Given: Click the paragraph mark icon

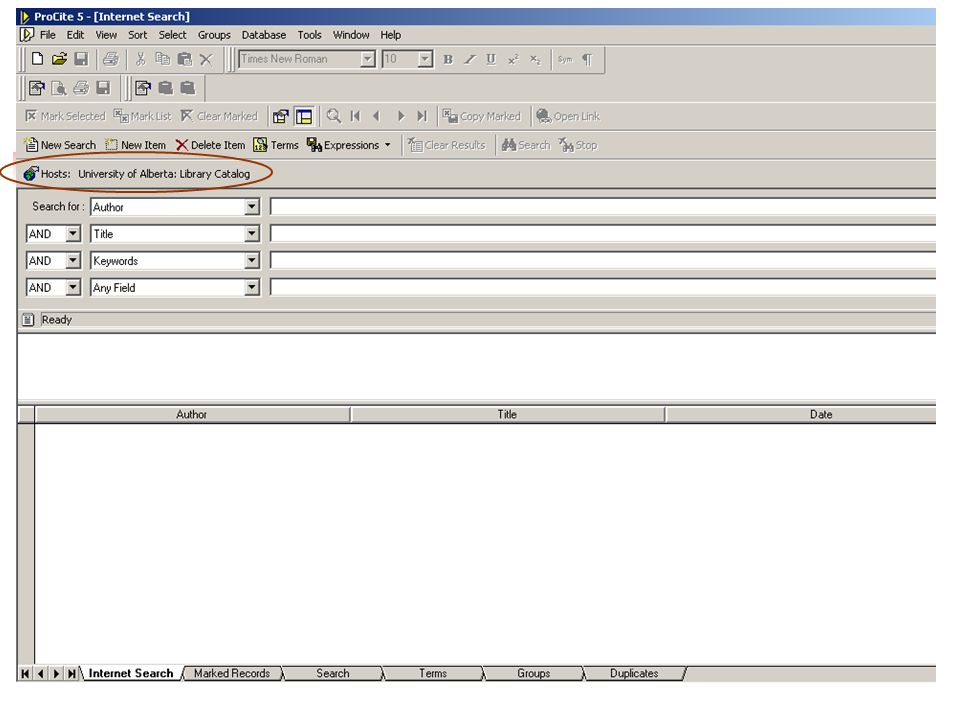Looking at the screenshot, I should (x=587, y=59).
